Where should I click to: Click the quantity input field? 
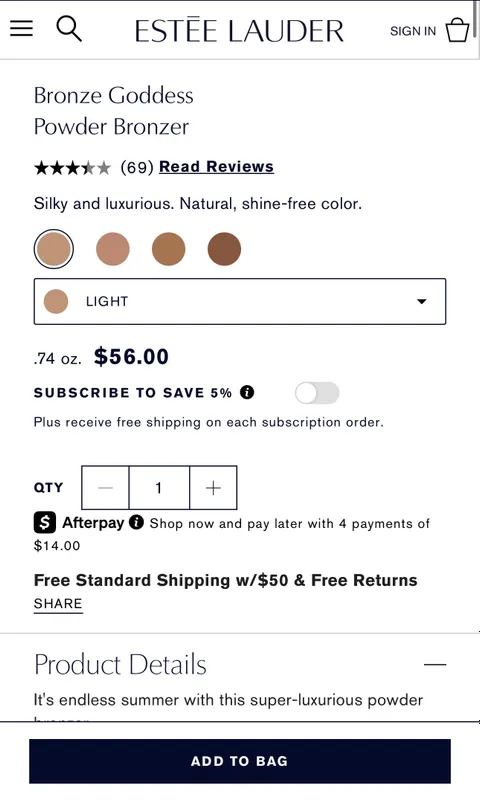(x=159, y=488)
